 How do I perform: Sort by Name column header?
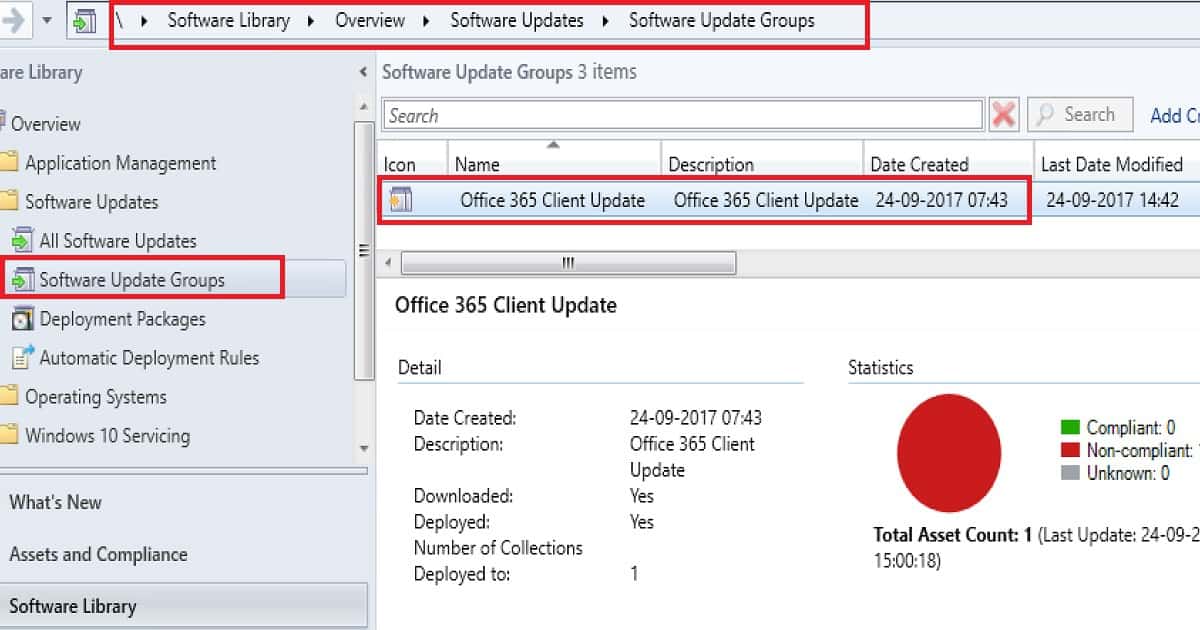554,163
